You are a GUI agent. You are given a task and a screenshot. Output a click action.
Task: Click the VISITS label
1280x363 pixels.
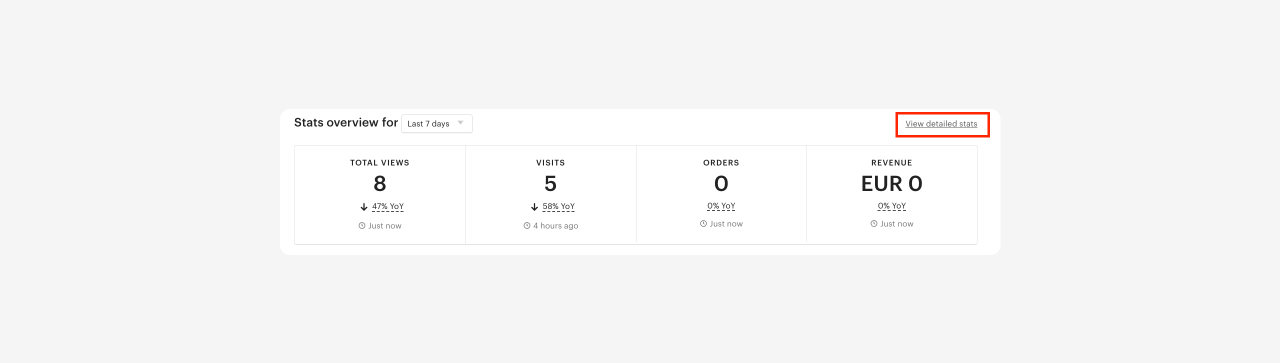tap(551, 163)
